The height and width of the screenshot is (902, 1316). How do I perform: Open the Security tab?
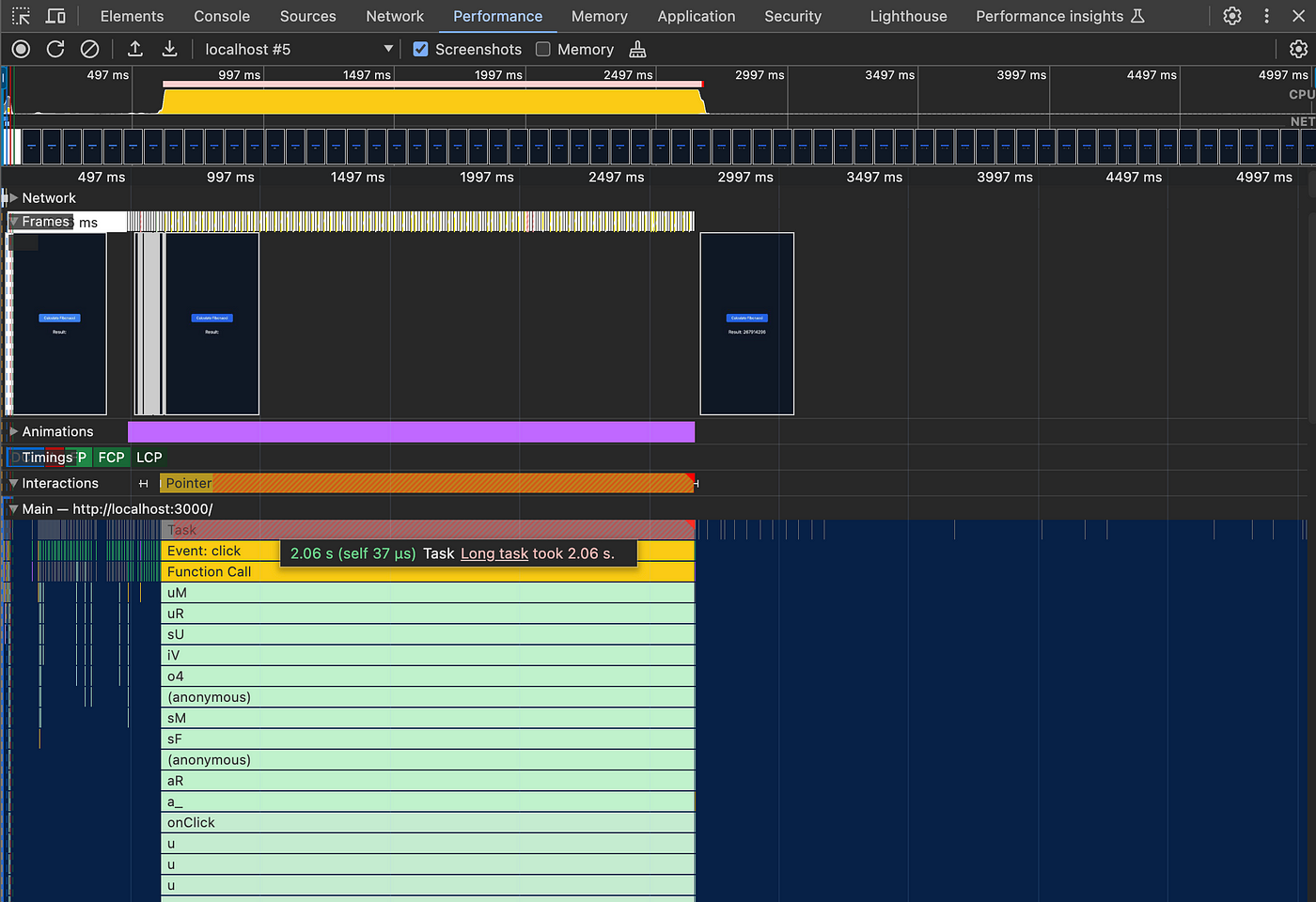(x=792, y=16)
